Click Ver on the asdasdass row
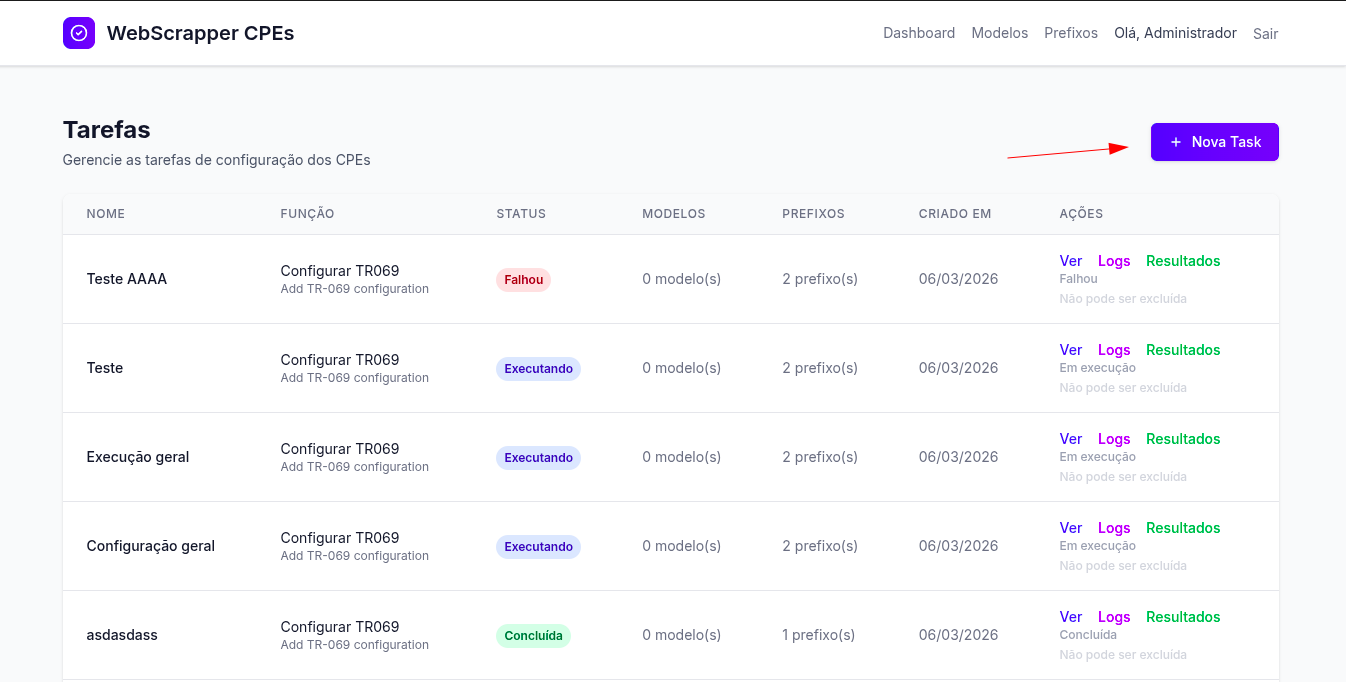Image resolution: width=1346 pixels, height=682 pixels. point(1070,617)
